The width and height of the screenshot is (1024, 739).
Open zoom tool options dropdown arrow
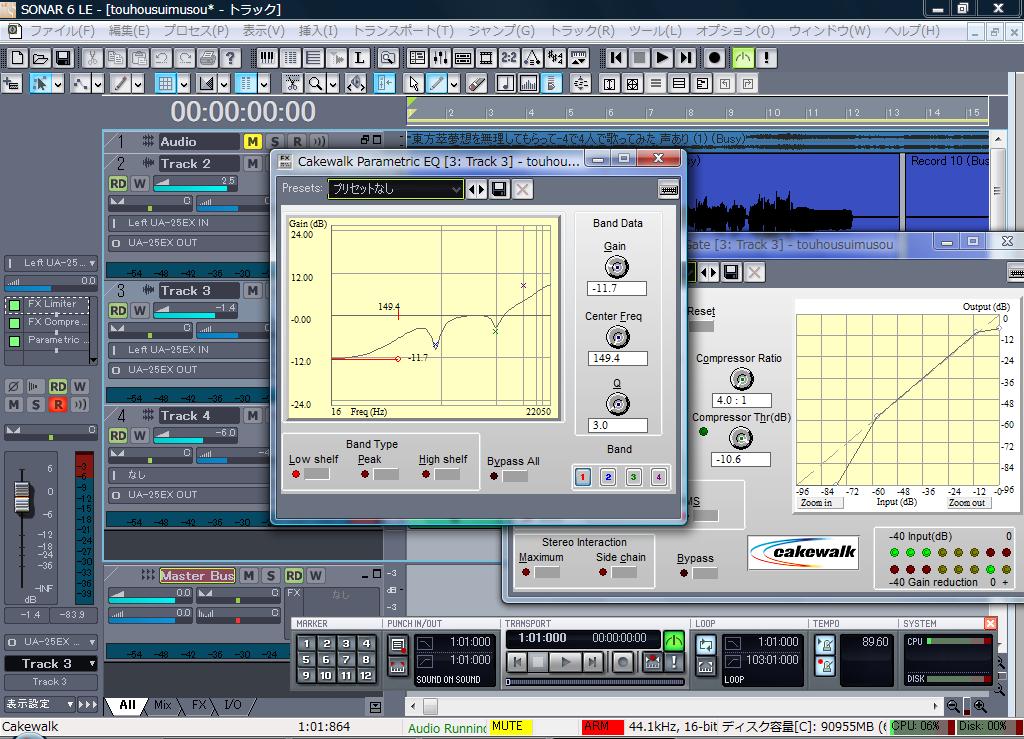[332, 84]
